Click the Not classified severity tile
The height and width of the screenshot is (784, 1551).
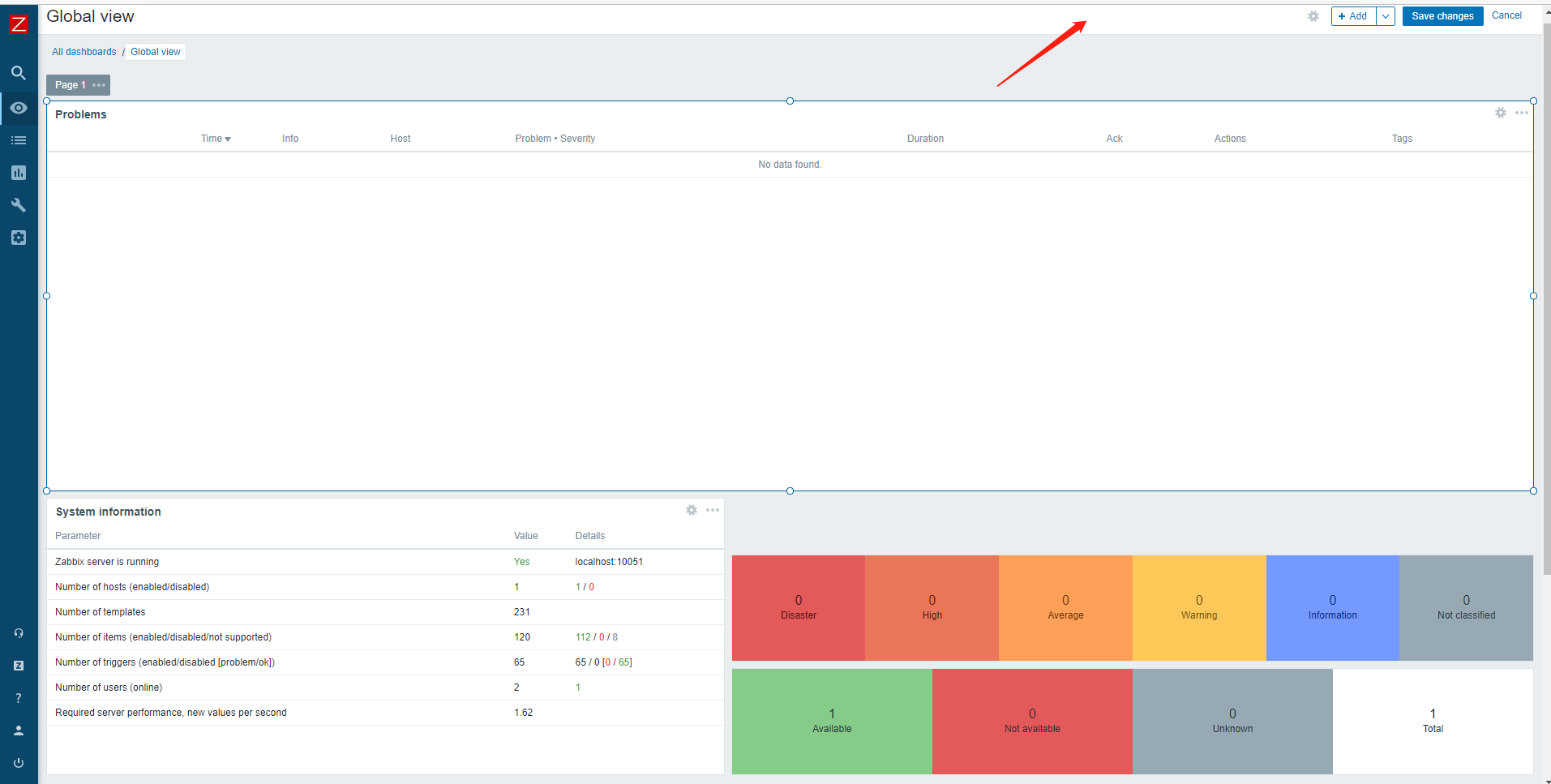[1466, 607]
